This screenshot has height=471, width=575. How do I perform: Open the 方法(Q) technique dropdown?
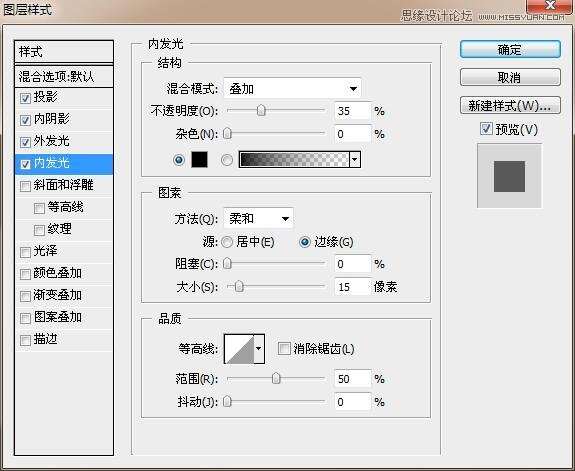pyautogui.click(x=258, y=219)
